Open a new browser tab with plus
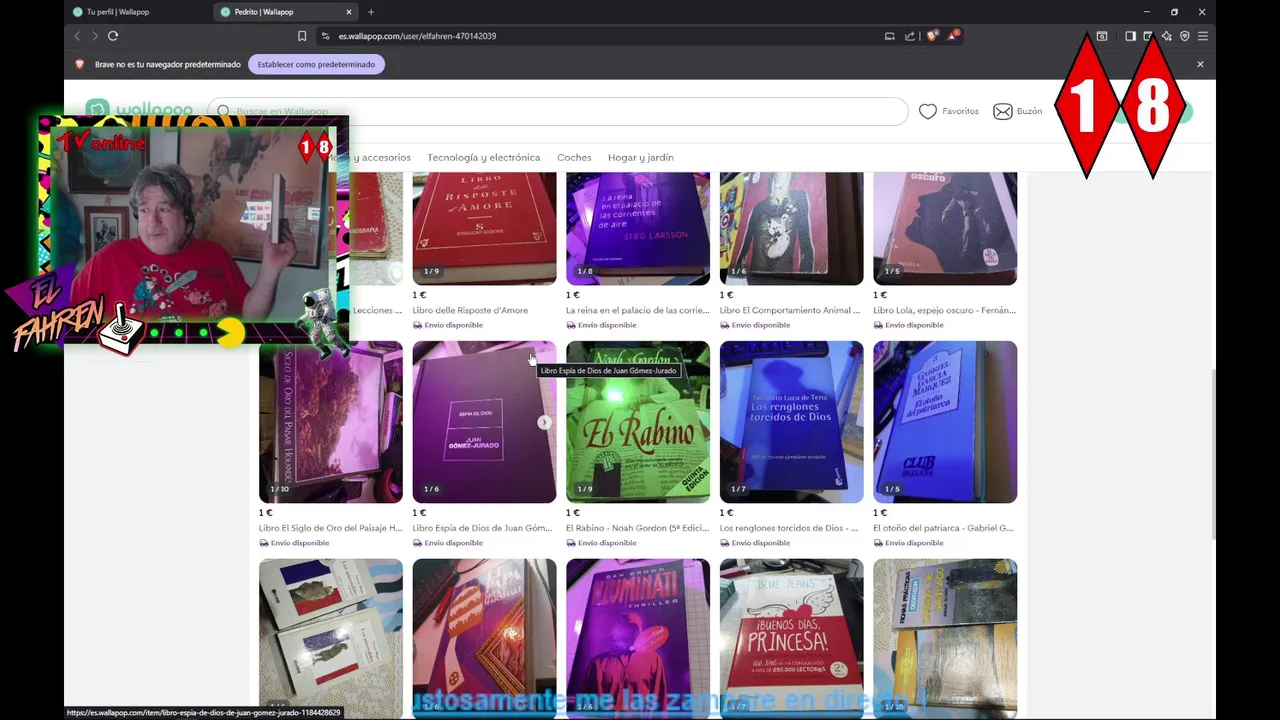 tap(371, 12)
